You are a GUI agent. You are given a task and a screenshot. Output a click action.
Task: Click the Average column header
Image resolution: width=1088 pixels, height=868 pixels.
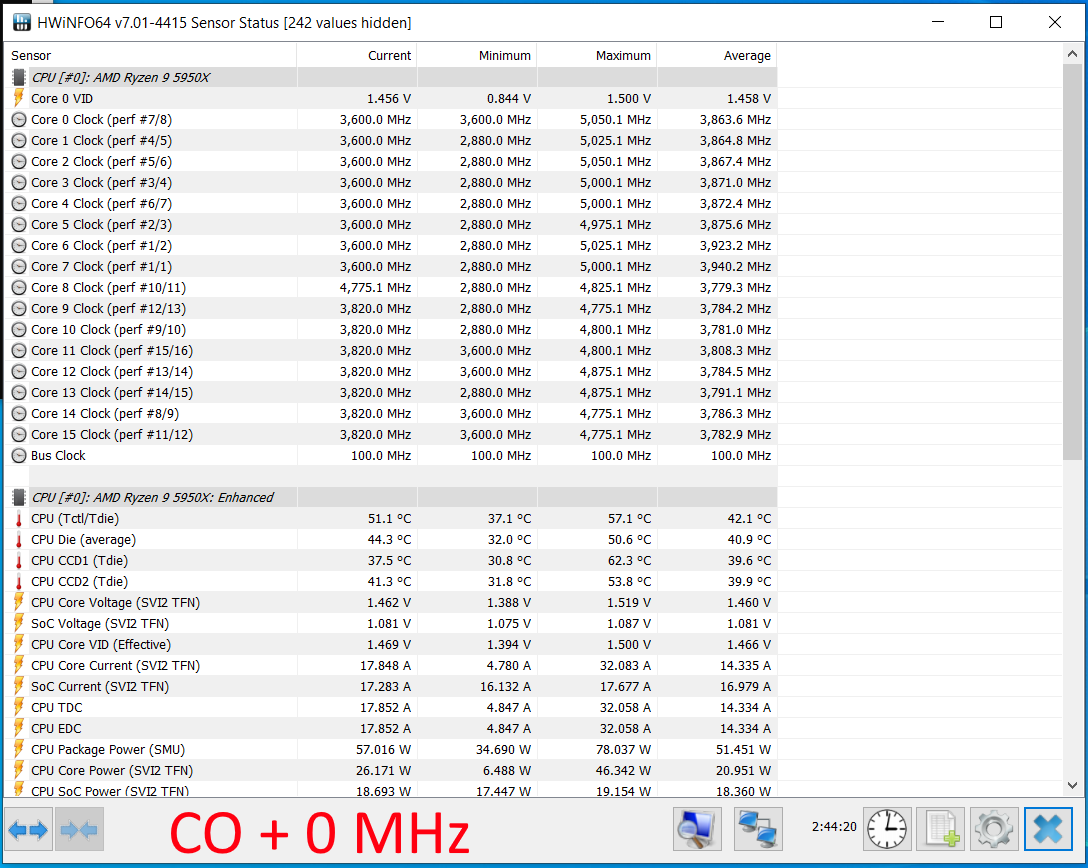point(717,56)
